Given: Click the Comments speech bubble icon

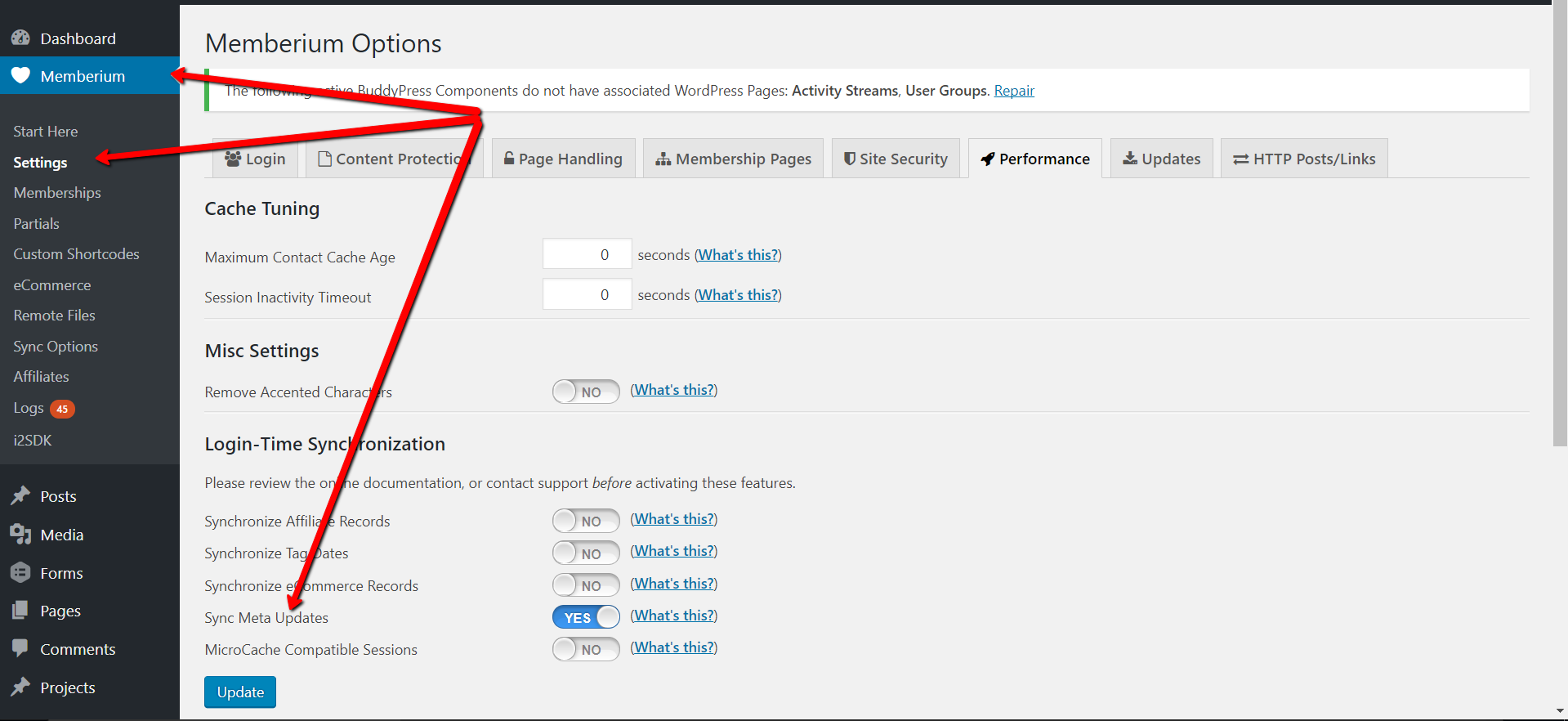Looking at the screenshot, I should (x=20, y=648).
